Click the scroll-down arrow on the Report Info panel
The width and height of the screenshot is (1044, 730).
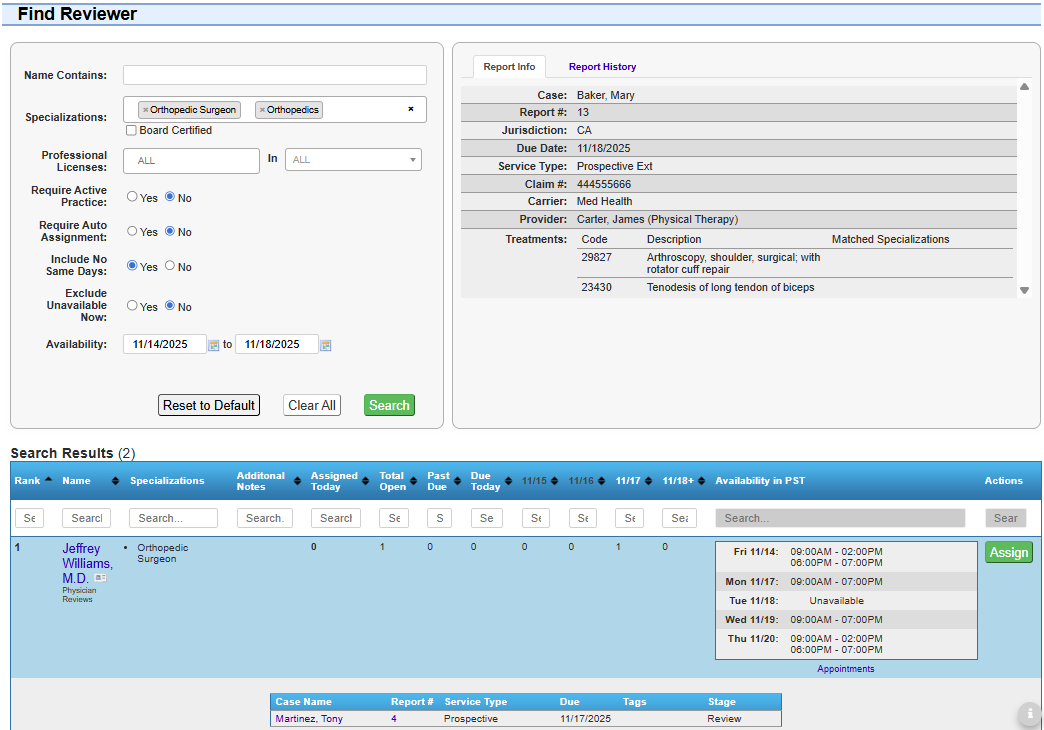(x=1024, y=290)
